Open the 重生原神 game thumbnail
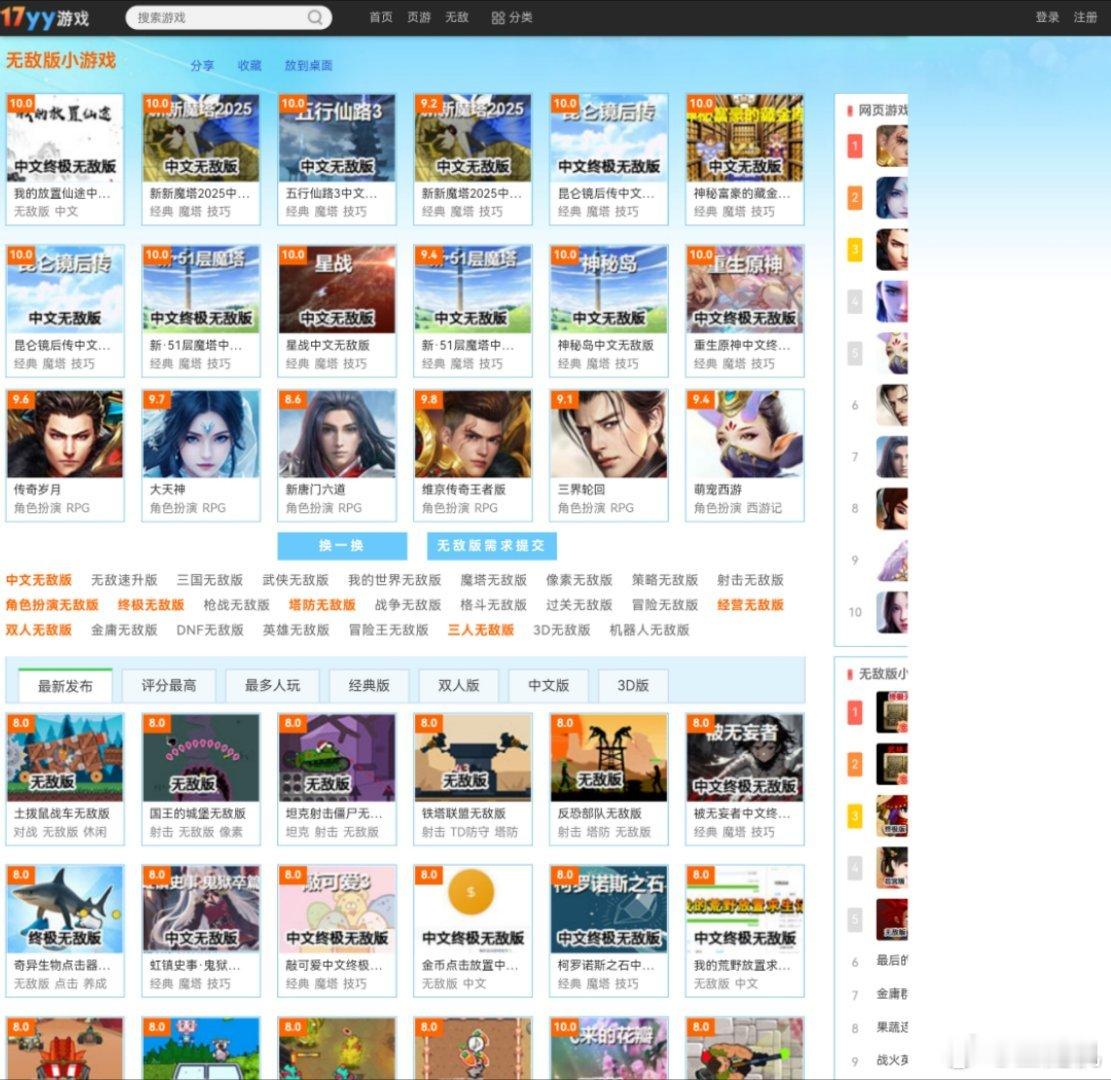 [745, 289]
